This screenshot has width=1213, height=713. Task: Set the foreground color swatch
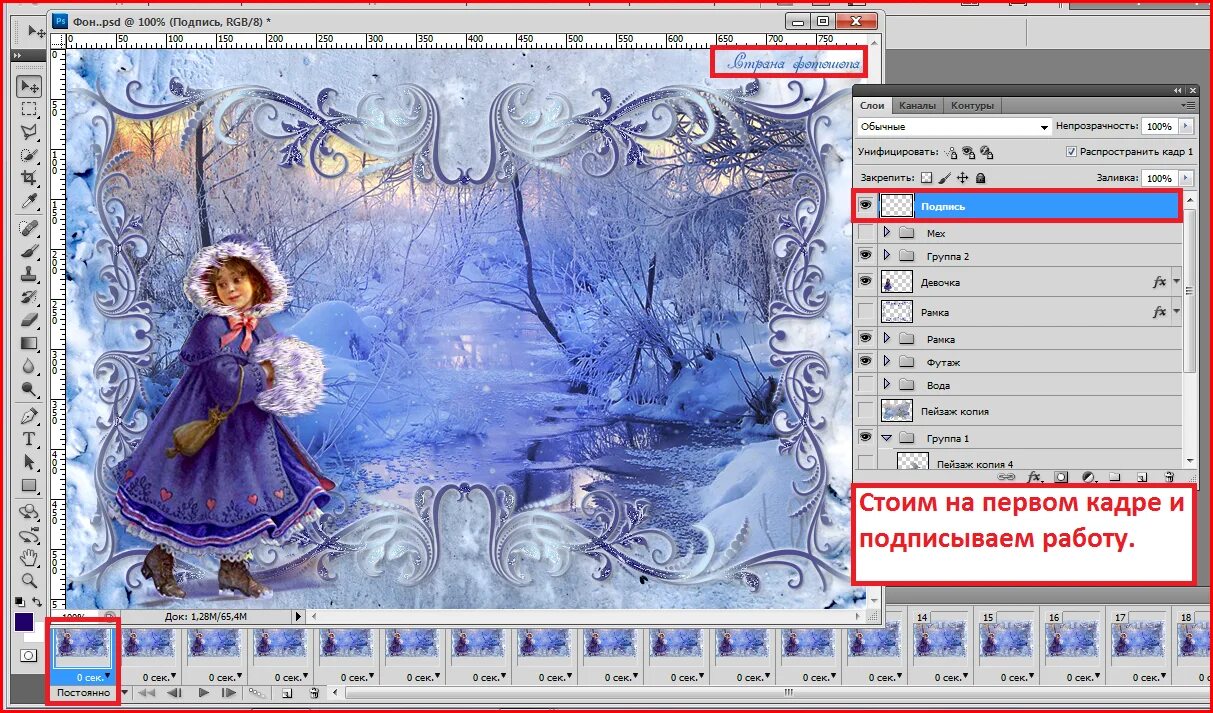pos(25,621)
